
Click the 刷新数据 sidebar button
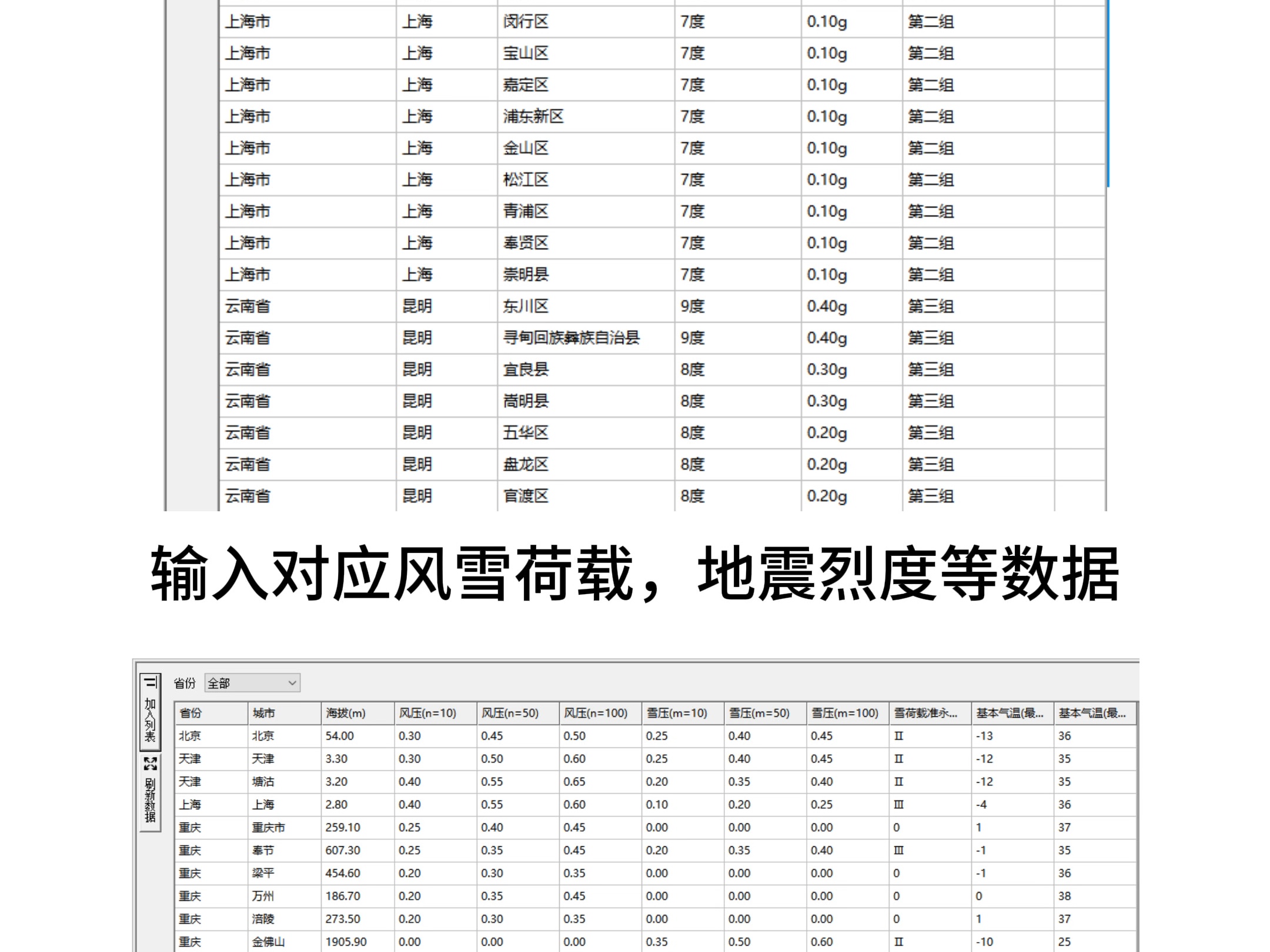tap(150, 792)
